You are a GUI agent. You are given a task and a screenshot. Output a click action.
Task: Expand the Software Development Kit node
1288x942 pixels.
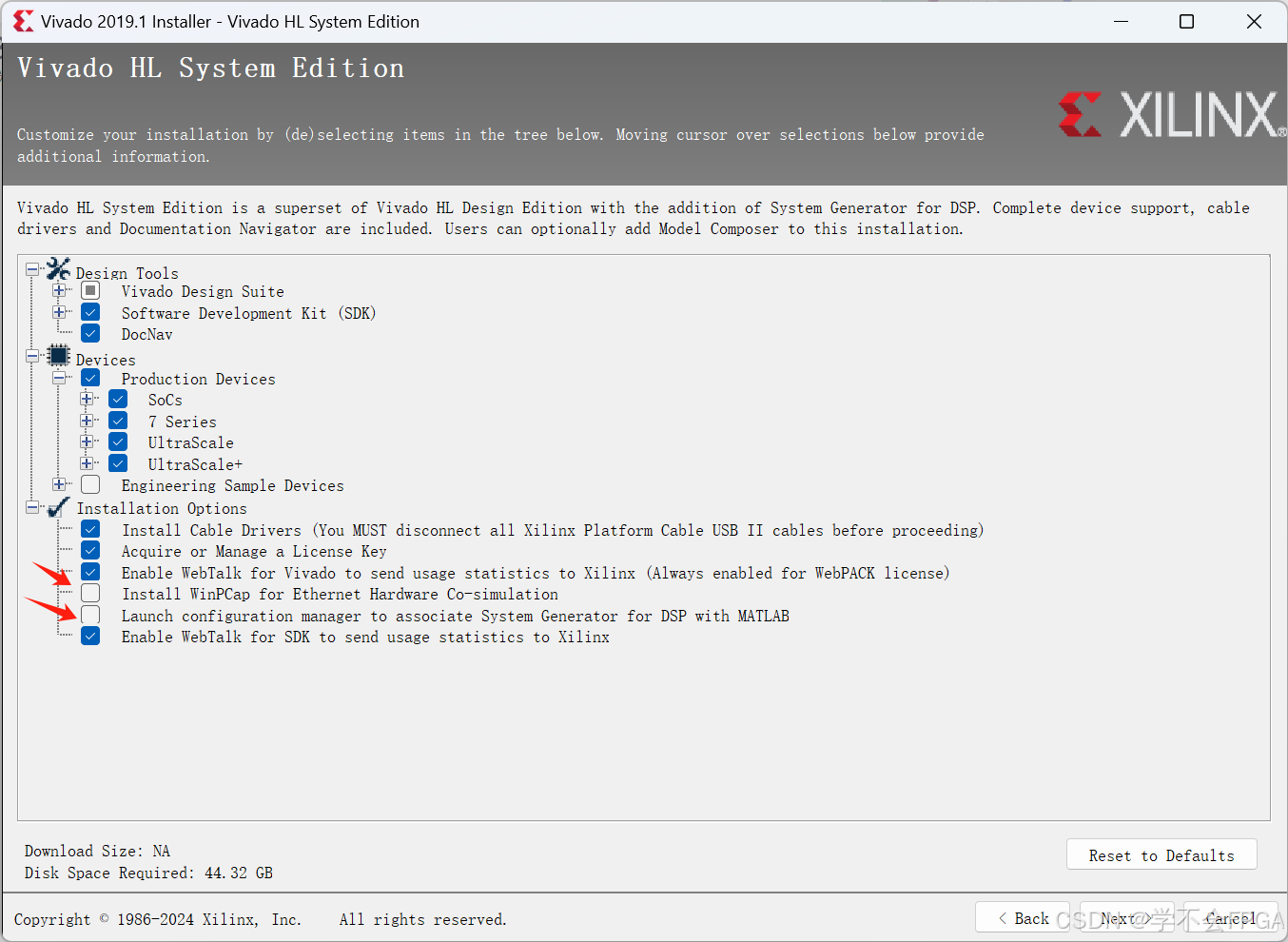(x=59, y=312)
